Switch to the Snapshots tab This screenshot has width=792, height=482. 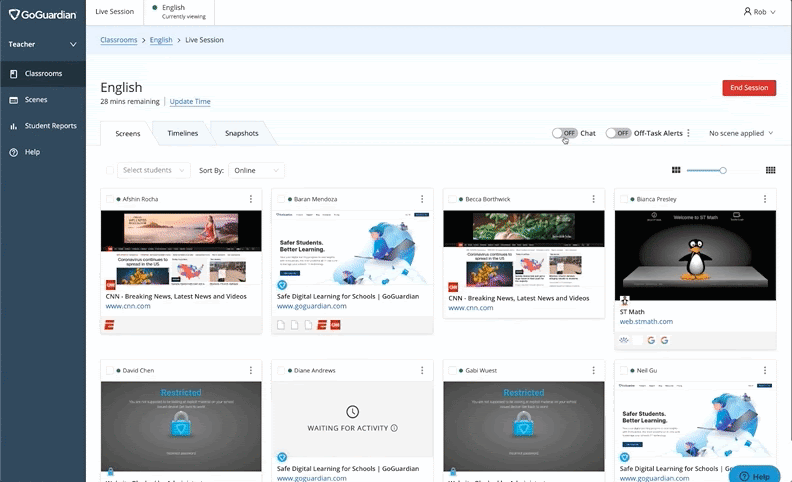[241, 133]
